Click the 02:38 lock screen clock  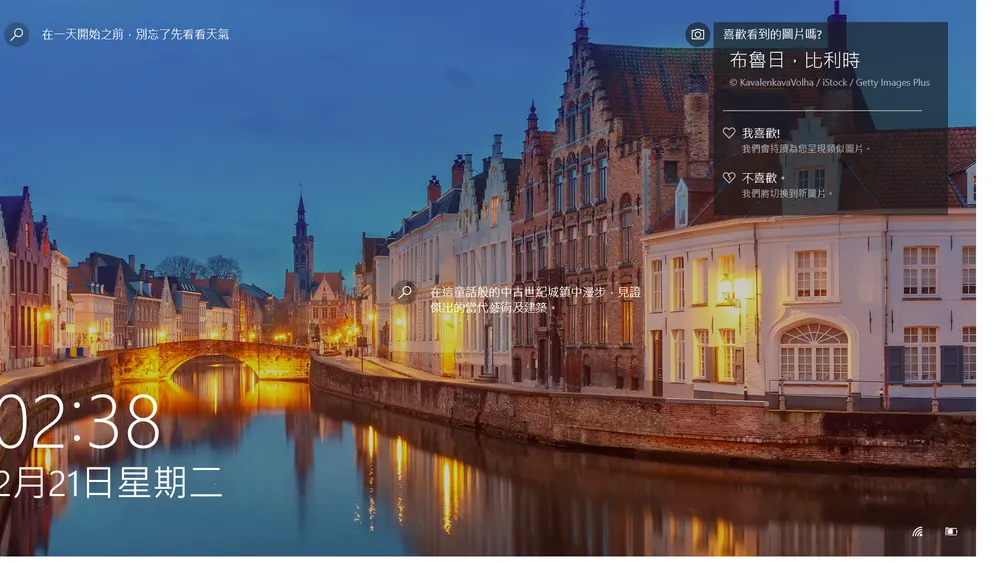pos(79,421)
